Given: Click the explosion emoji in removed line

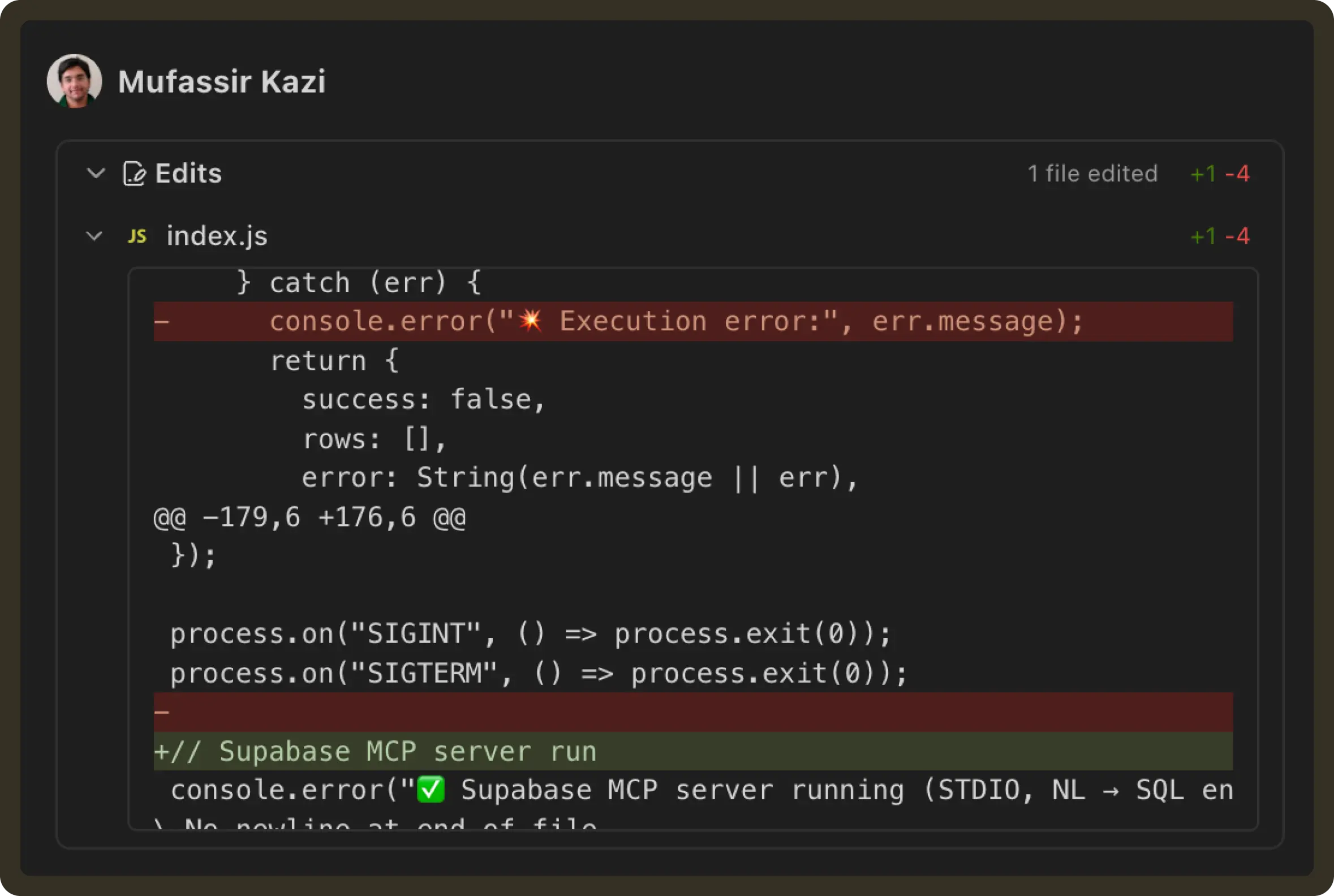Looking at the screenshot, I should pyautogui.click(x=531, y=321).
